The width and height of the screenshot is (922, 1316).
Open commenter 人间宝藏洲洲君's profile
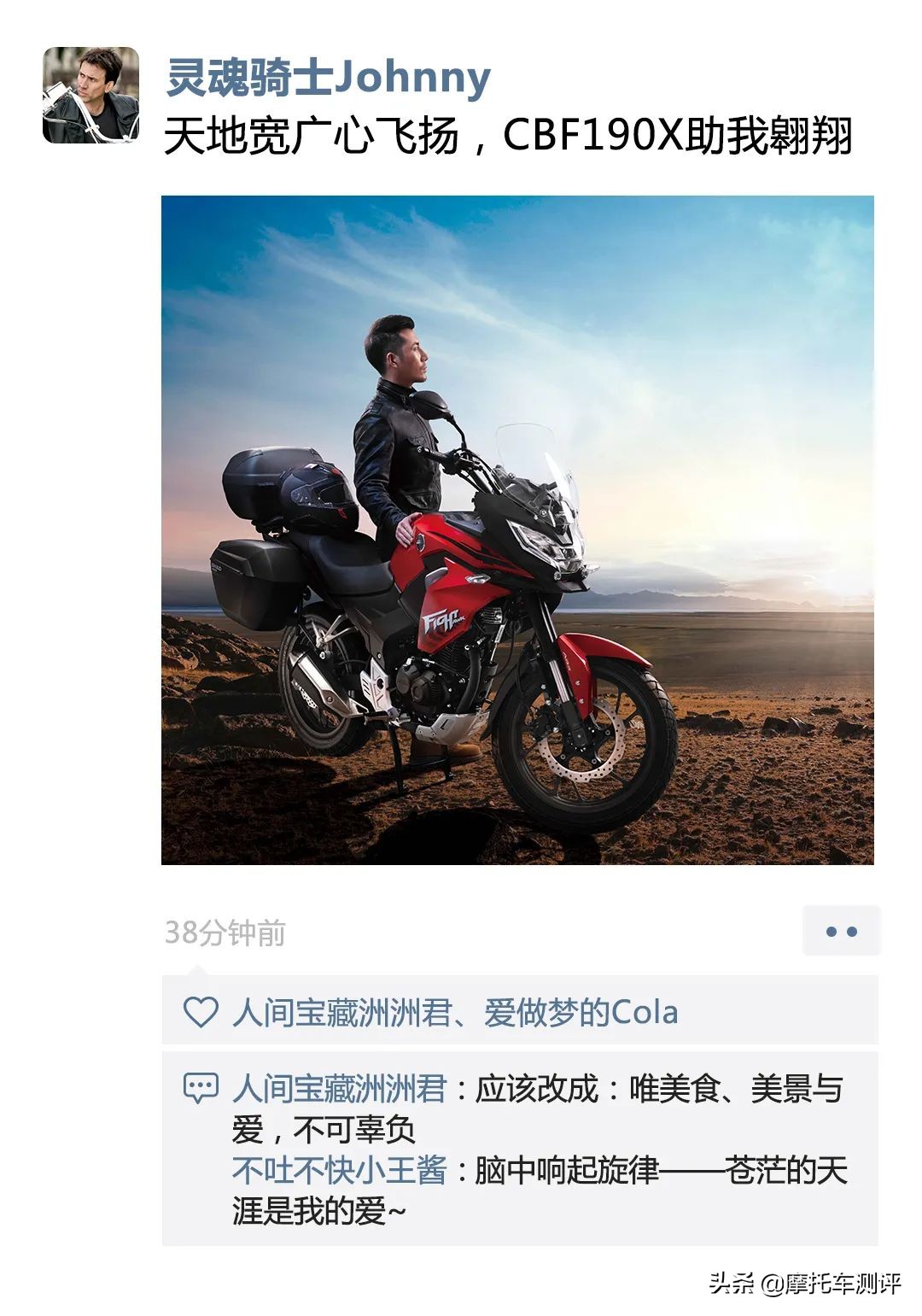[x=339, y=1090]
